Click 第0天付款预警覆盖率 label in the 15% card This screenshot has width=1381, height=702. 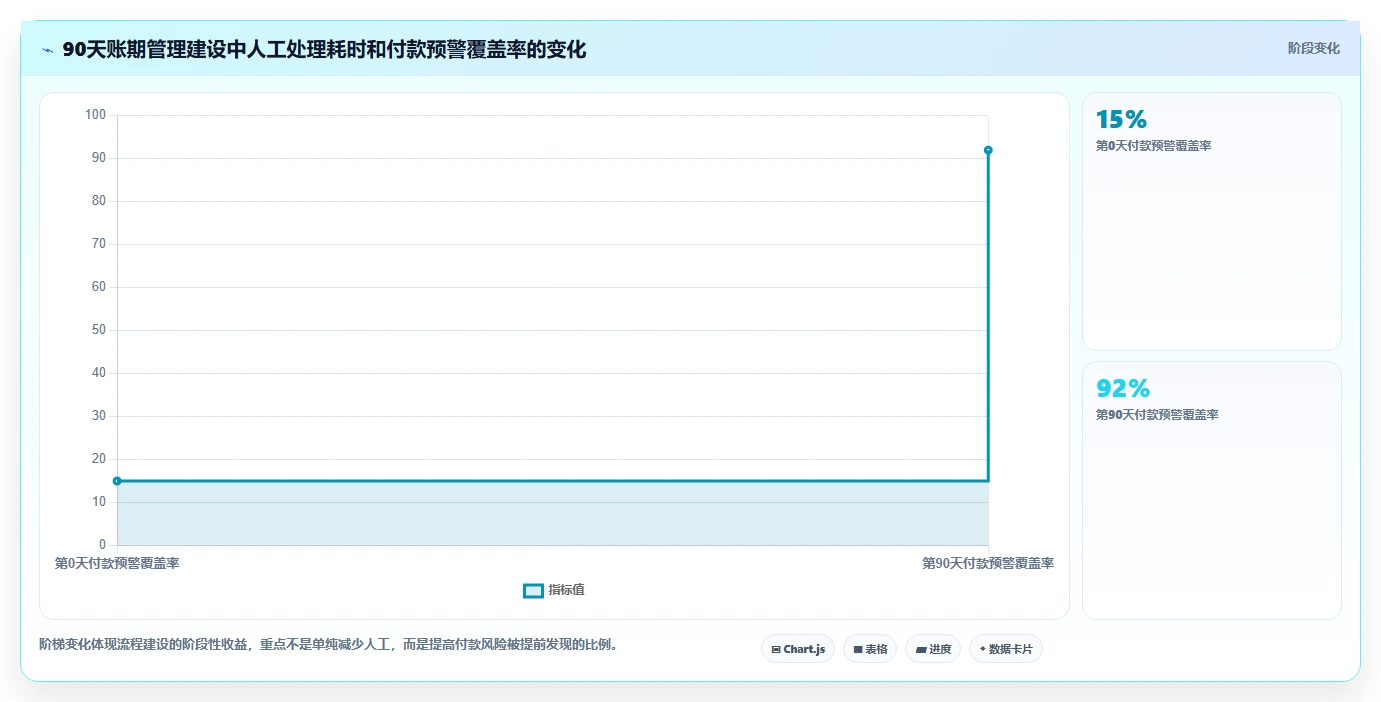pyautogui.click(x=1154, y=146)
